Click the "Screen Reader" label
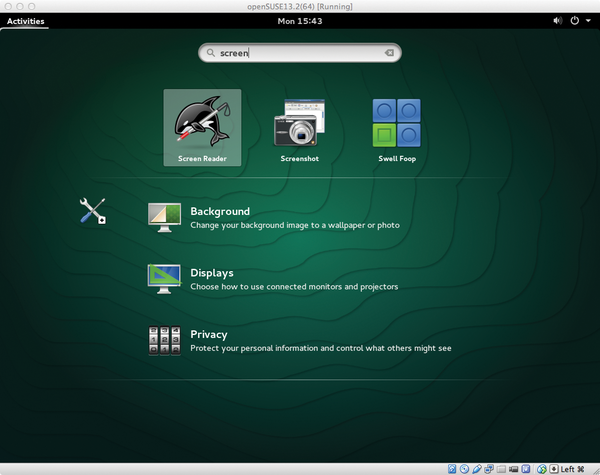 [202, 158]
